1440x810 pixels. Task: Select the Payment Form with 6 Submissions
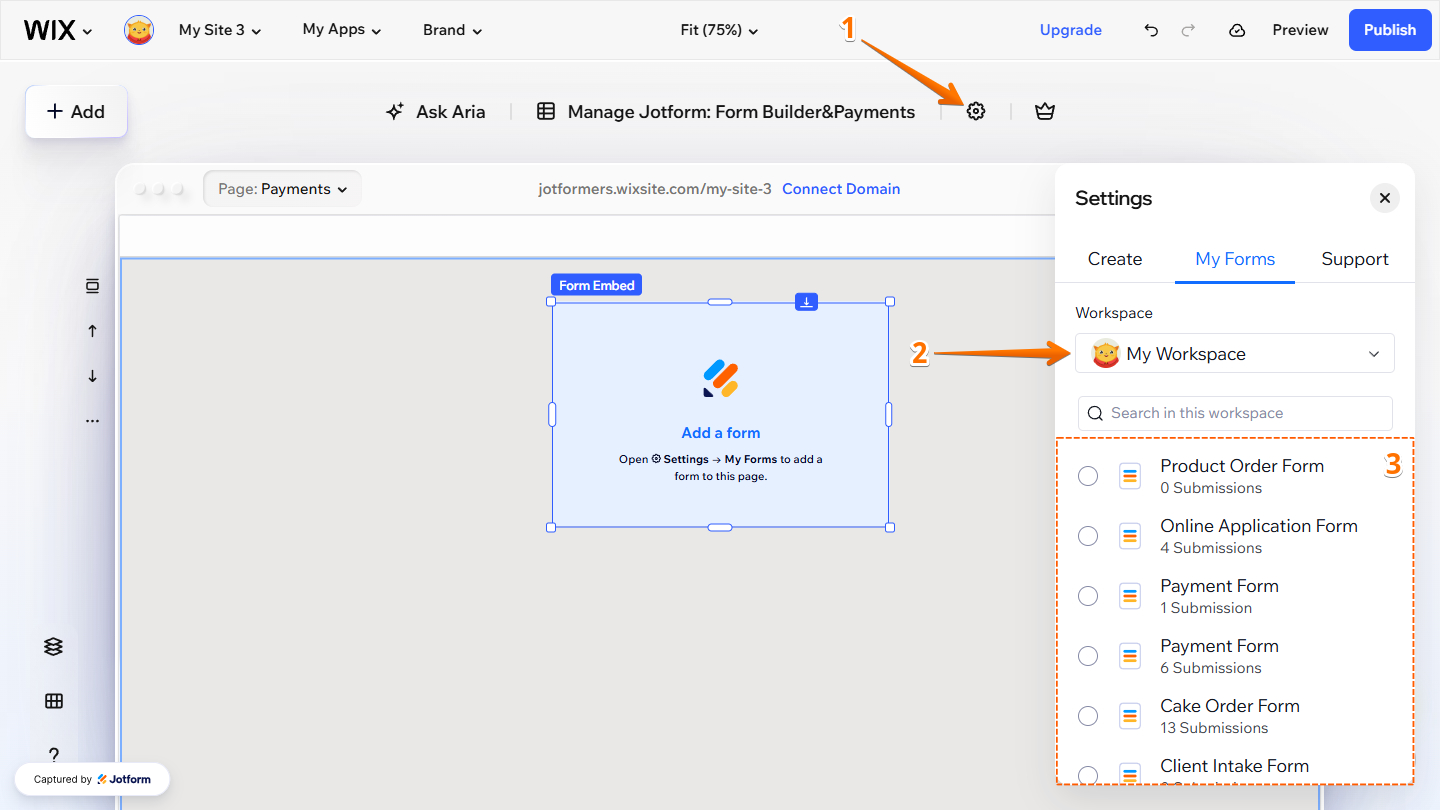coord(1088,656)
